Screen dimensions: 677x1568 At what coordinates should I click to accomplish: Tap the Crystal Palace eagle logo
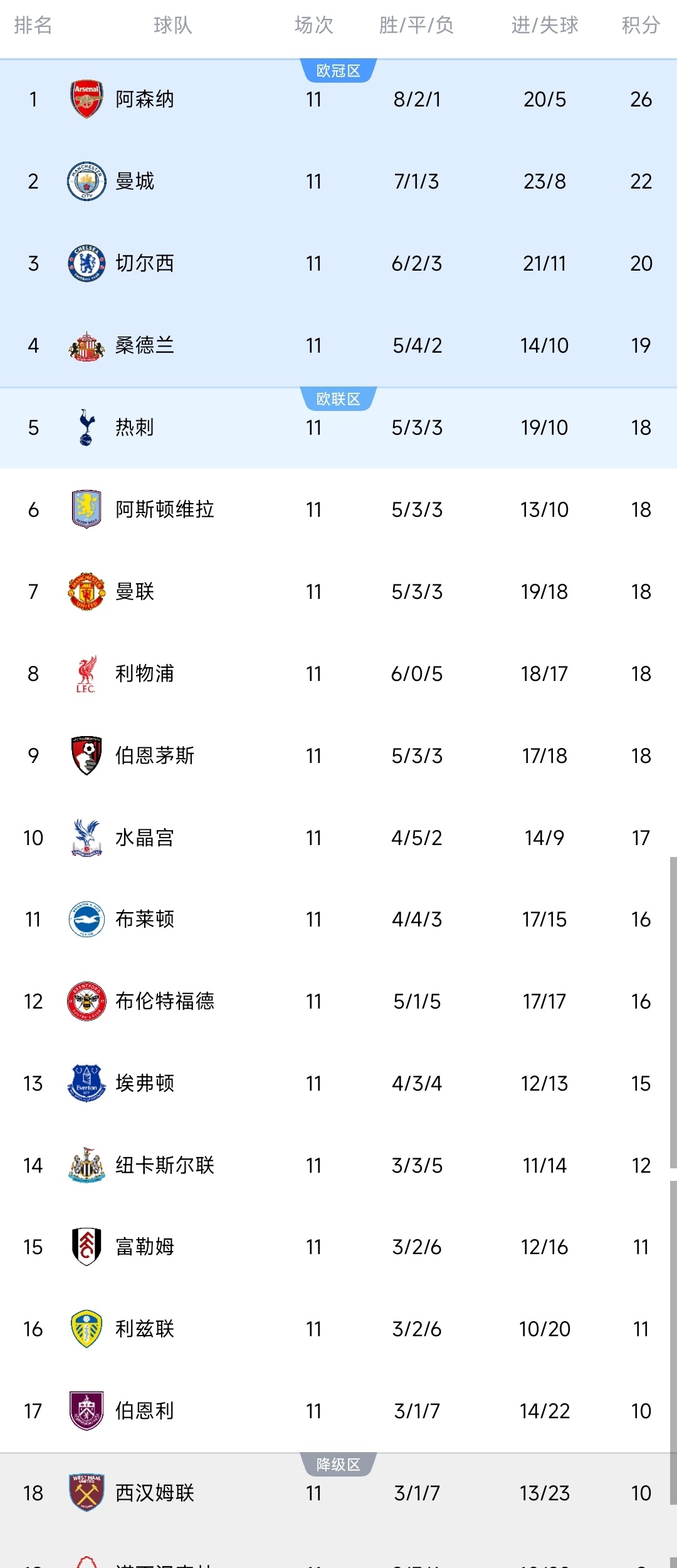coord(87,838)
